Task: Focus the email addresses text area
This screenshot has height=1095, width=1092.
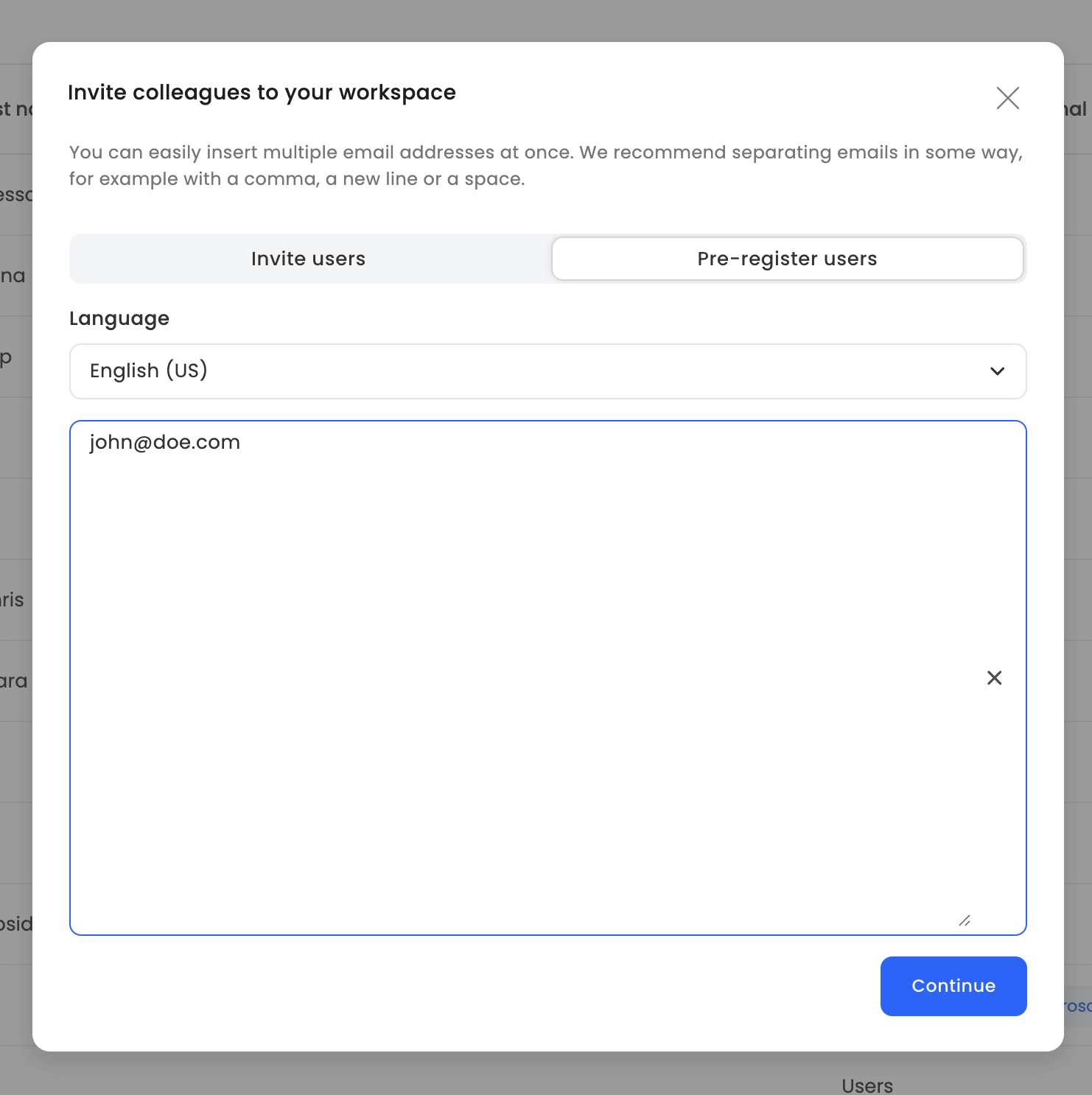Action: pyautogui.click(x=516, y=663)
